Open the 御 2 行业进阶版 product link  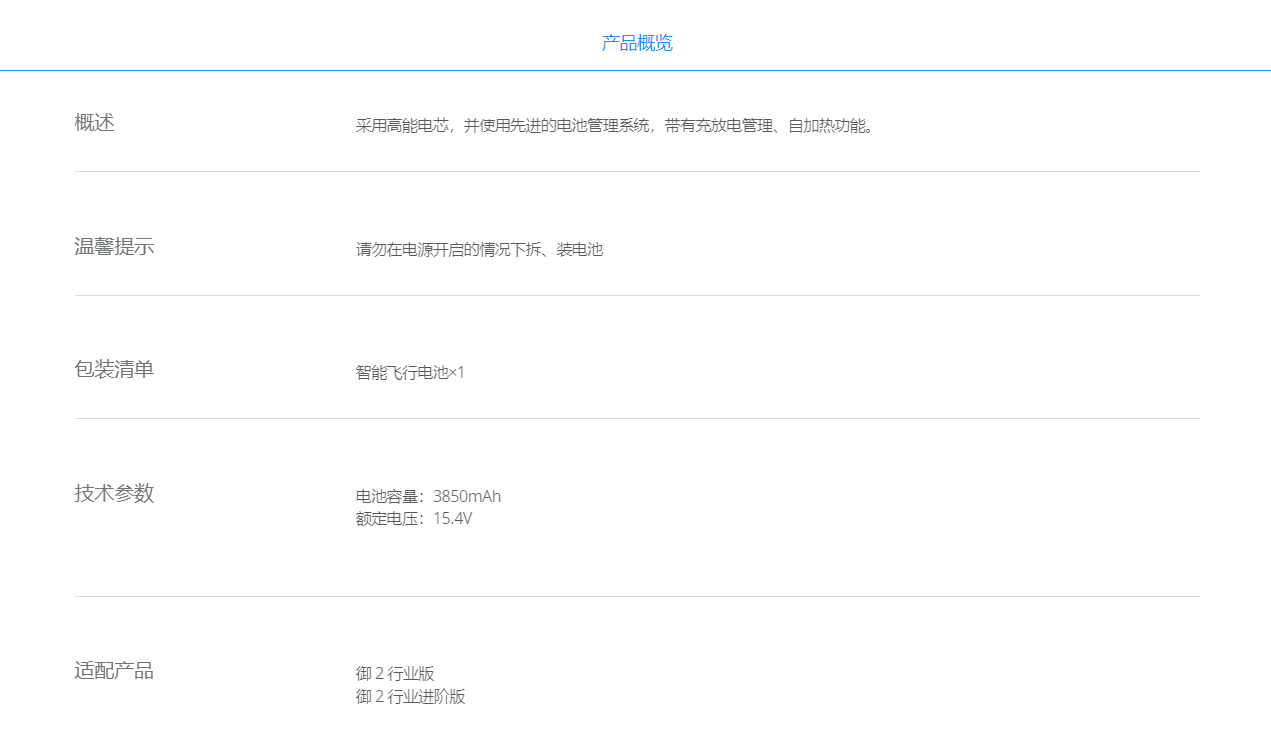point(410,697)
